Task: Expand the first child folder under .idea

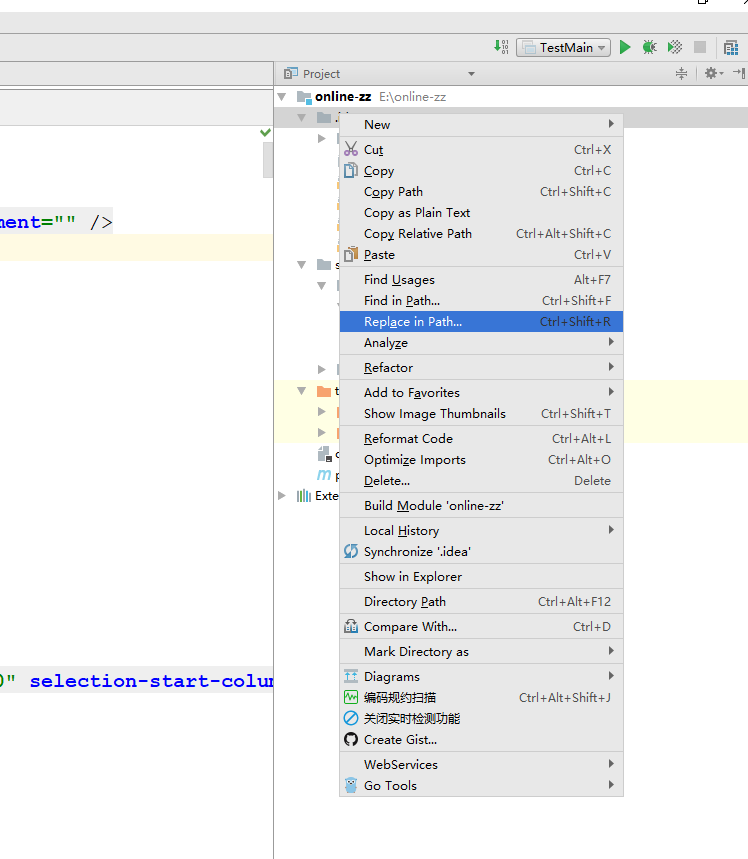Action: [322, 139]
